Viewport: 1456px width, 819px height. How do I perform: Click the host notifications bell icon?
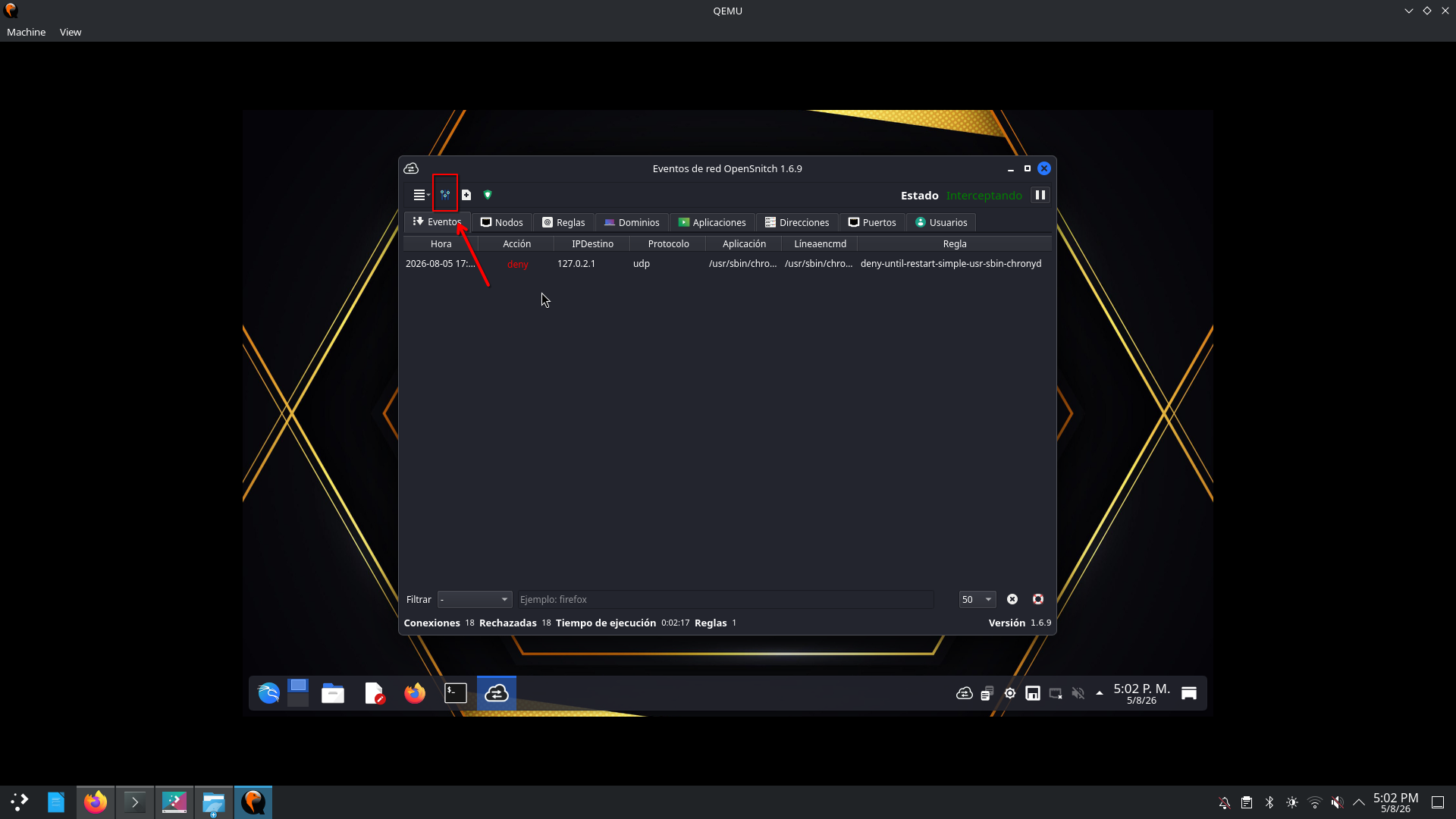1225,802
